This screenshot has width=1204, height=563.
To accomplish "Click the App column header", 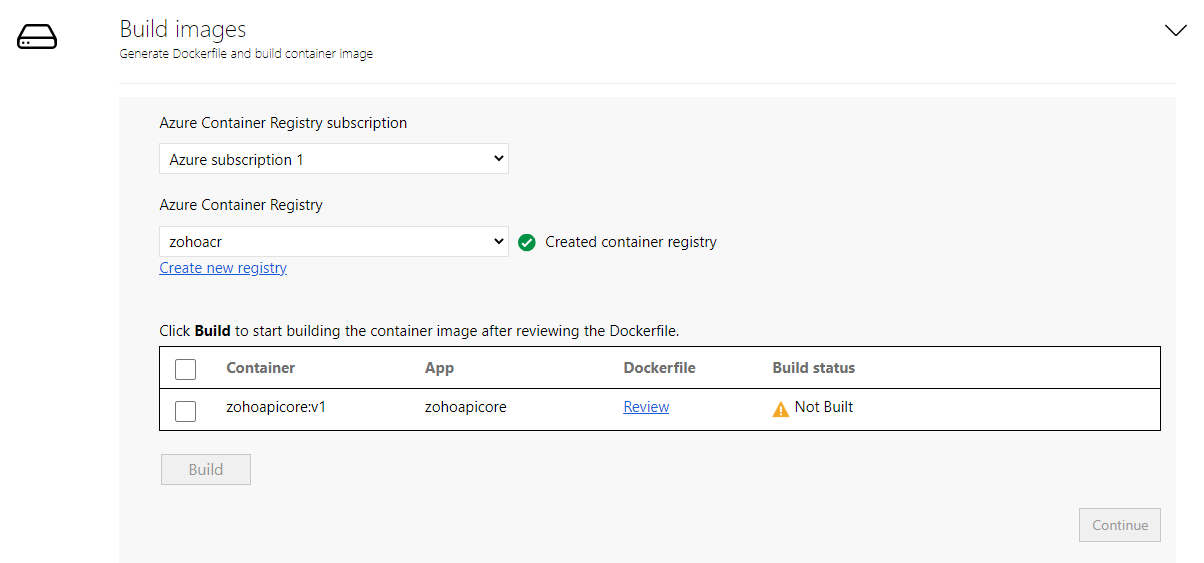I will (x=439, y=368).
